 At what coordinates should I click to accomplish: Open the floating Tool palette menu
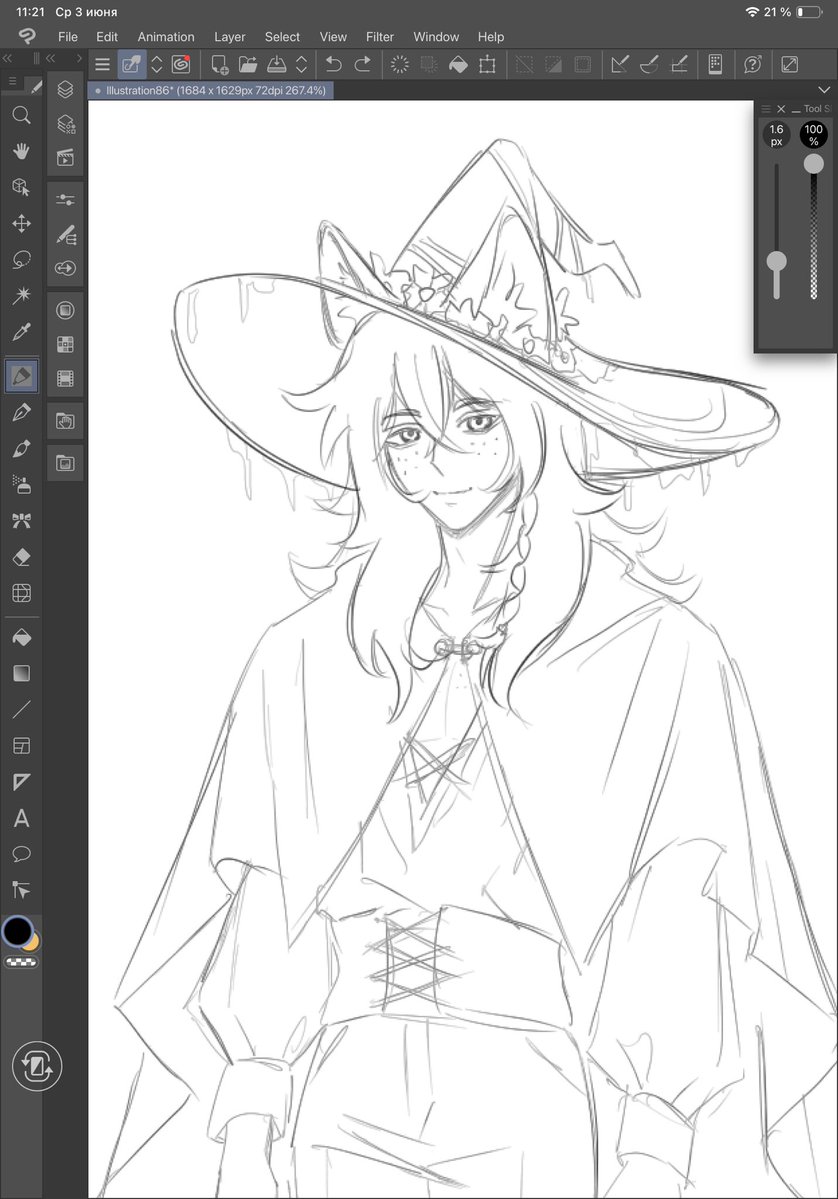click(x=765, y=109)
